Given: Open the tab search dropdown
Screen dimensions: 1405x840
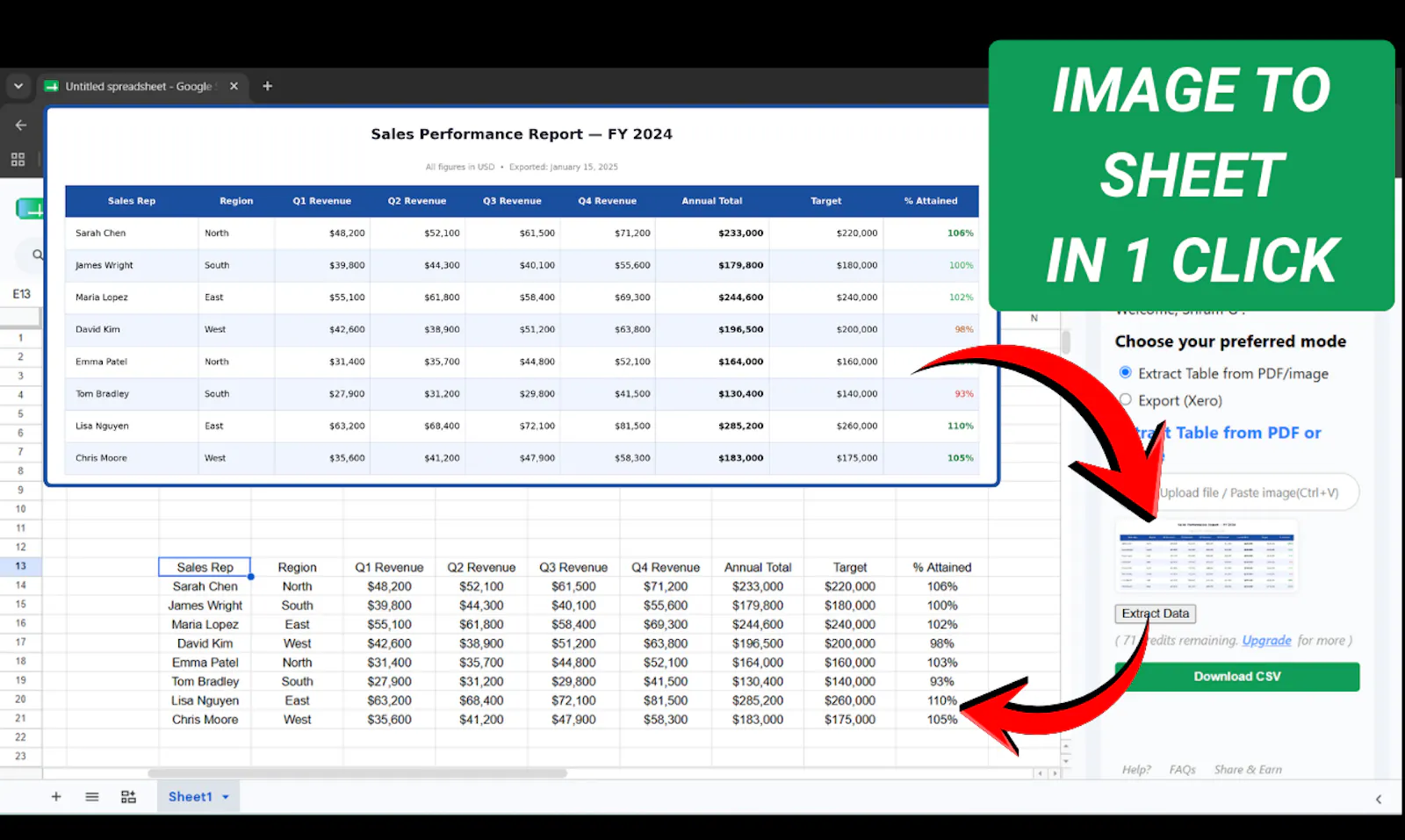Looking at the screenshot, I should coord(18,86).
